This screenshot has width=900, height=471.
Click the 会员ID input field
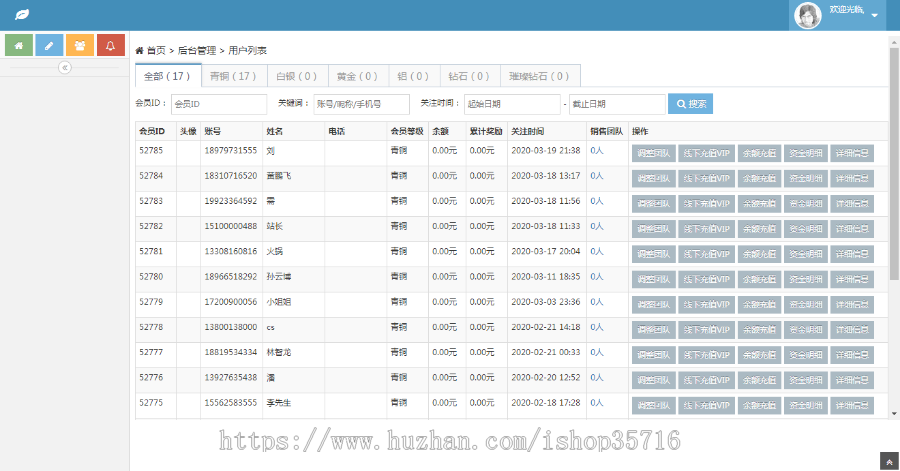tap(218, 104)
